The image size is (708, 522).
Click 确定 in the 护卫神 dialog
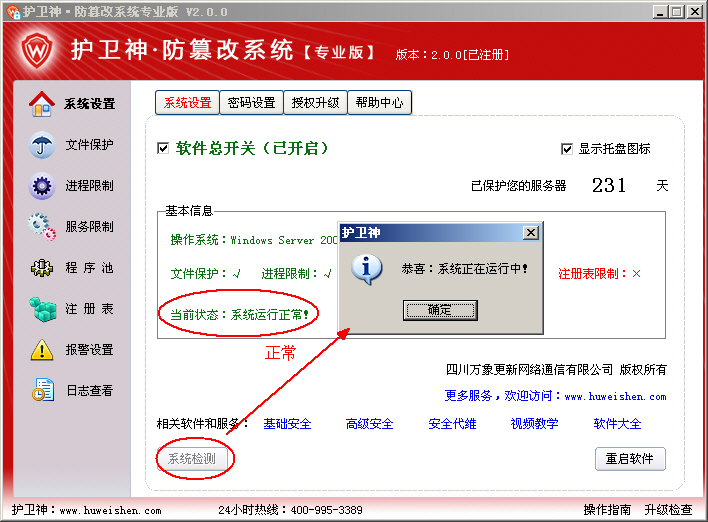[440, 310]
